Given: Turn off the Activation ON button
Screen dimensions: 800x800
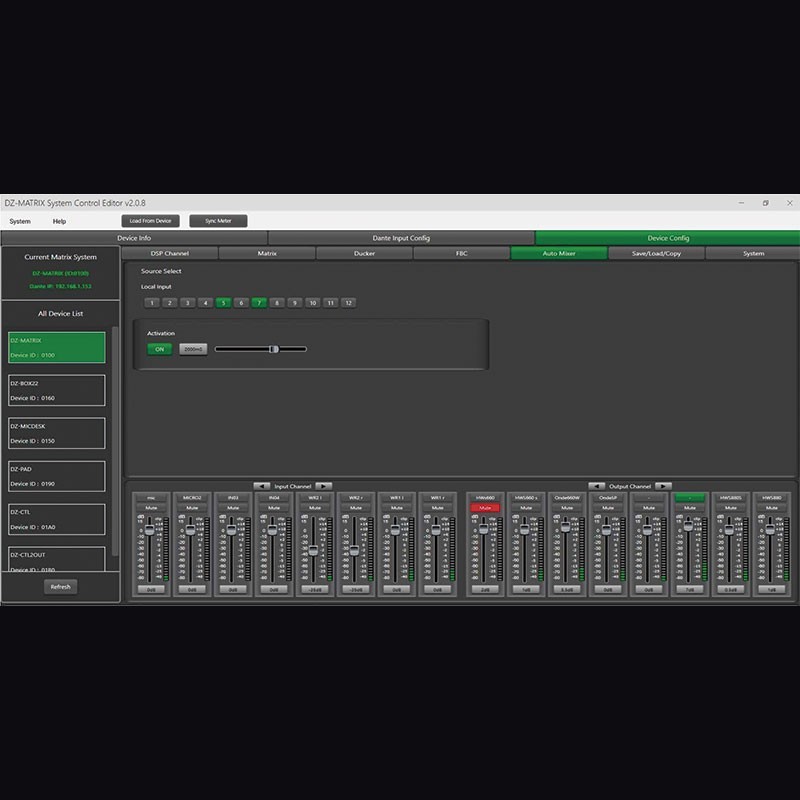Looking at the screenshot, I should (x=160, y=349).
